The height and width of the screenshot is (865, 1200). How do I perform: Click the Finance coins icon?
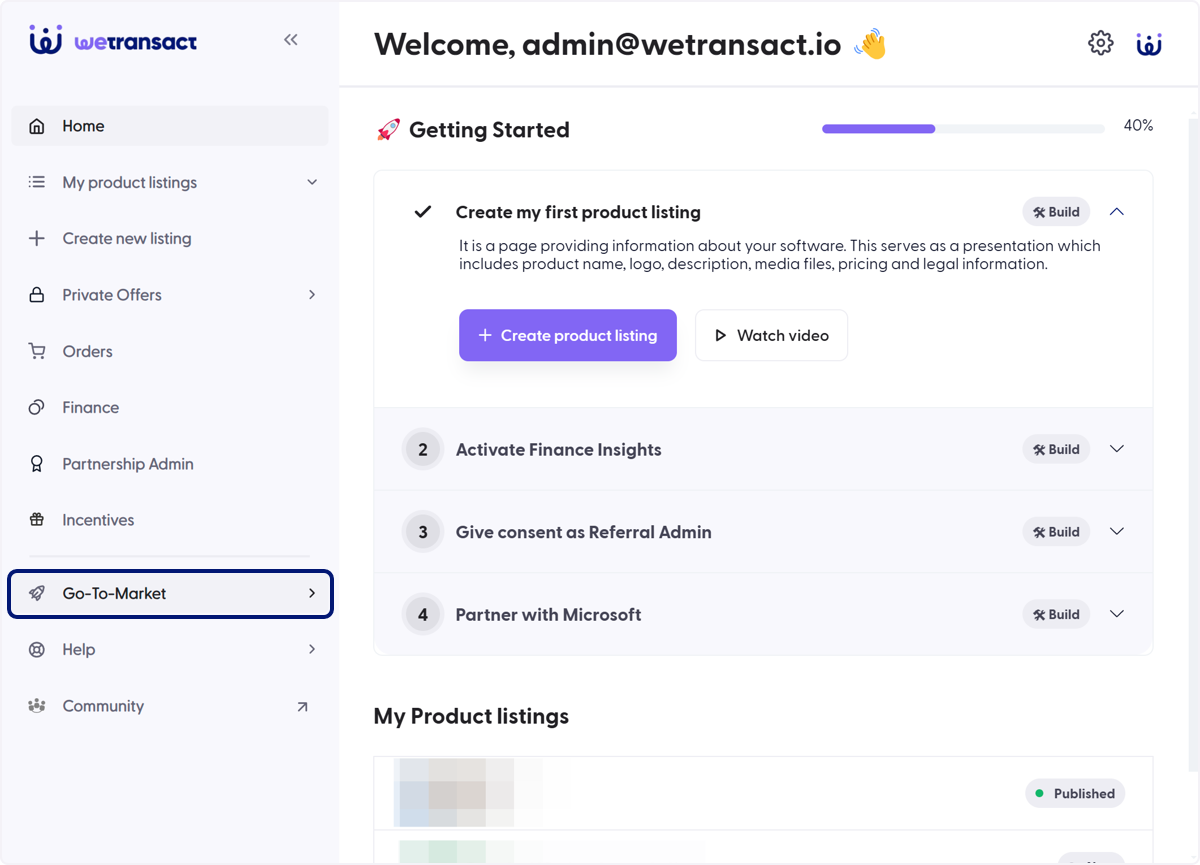(37, 407)
